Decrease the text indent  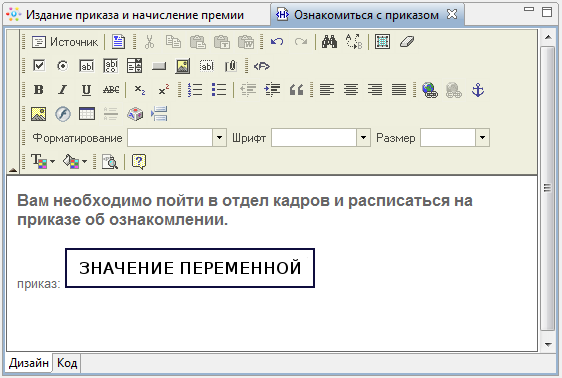pos(248,90)
